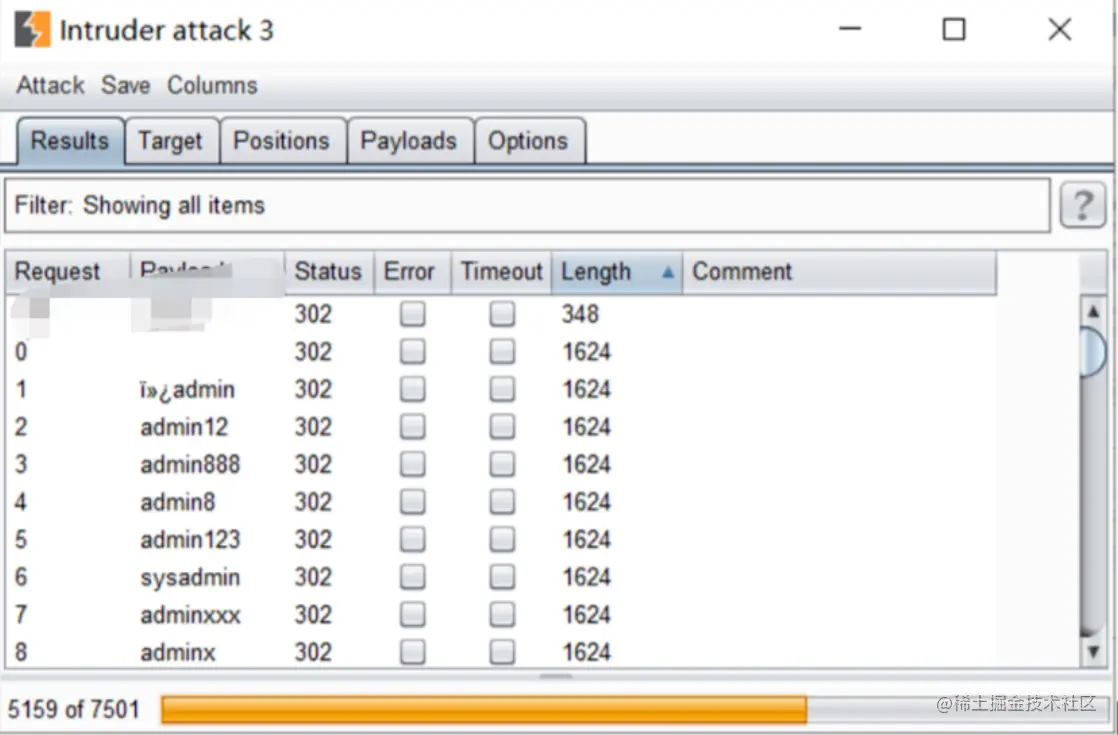
Task: Toggle Timeout checkbox in the 348 length row
Action: click(x=502, y=314)
